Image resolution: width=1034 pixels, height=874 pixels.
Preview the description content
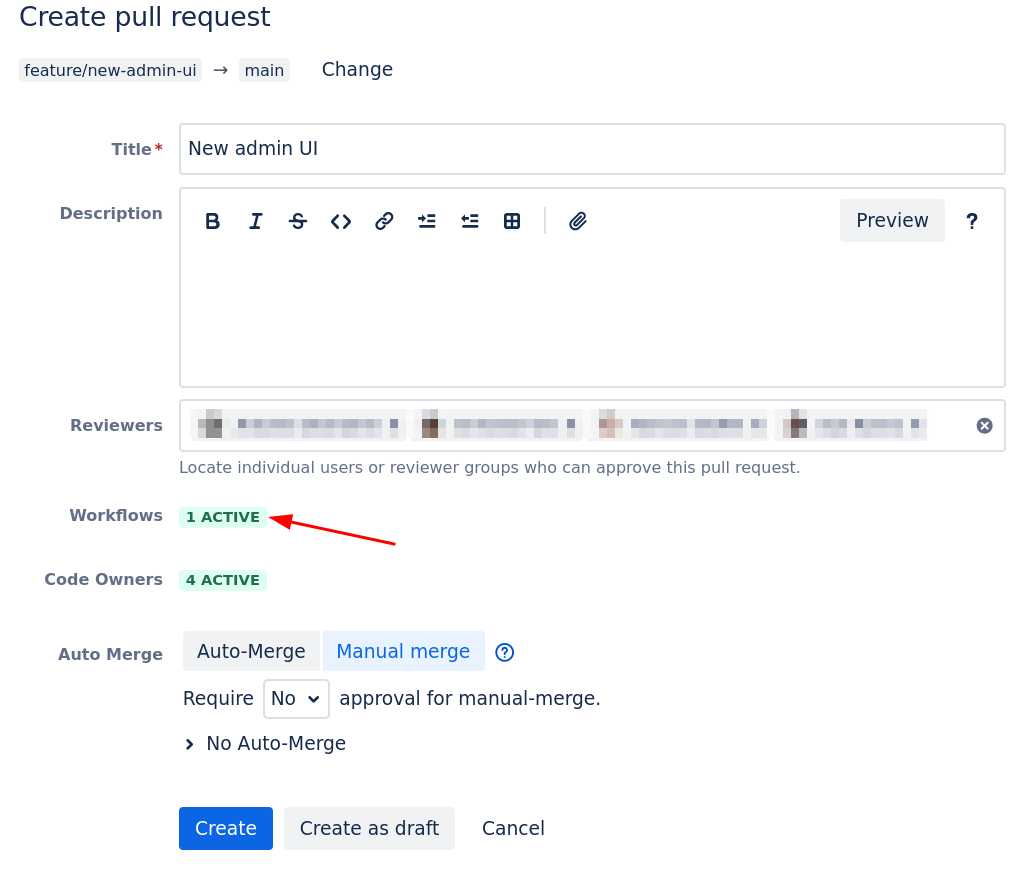pos(892,221)
